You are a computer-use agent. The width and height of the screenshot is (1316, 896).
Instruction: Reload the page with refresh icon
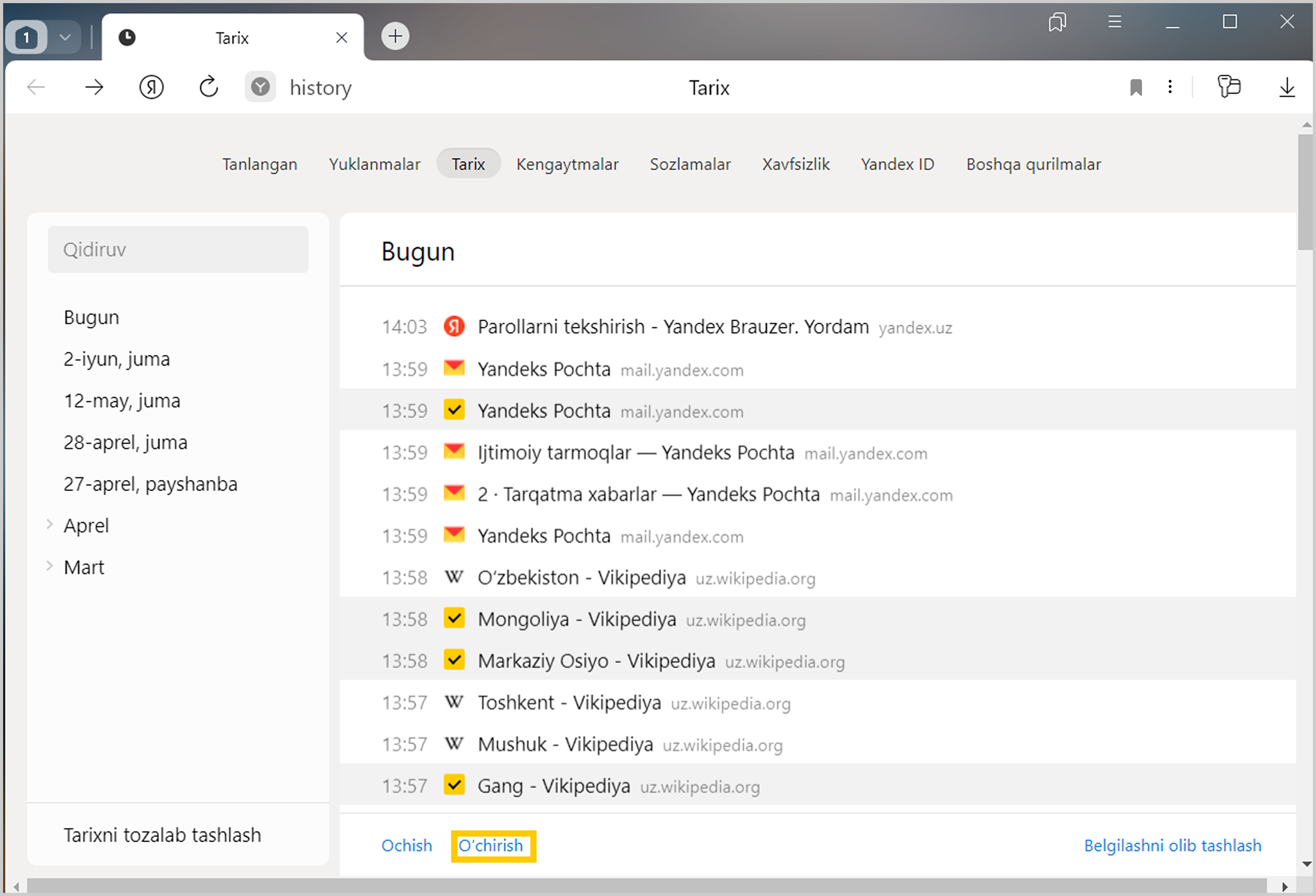208,87
